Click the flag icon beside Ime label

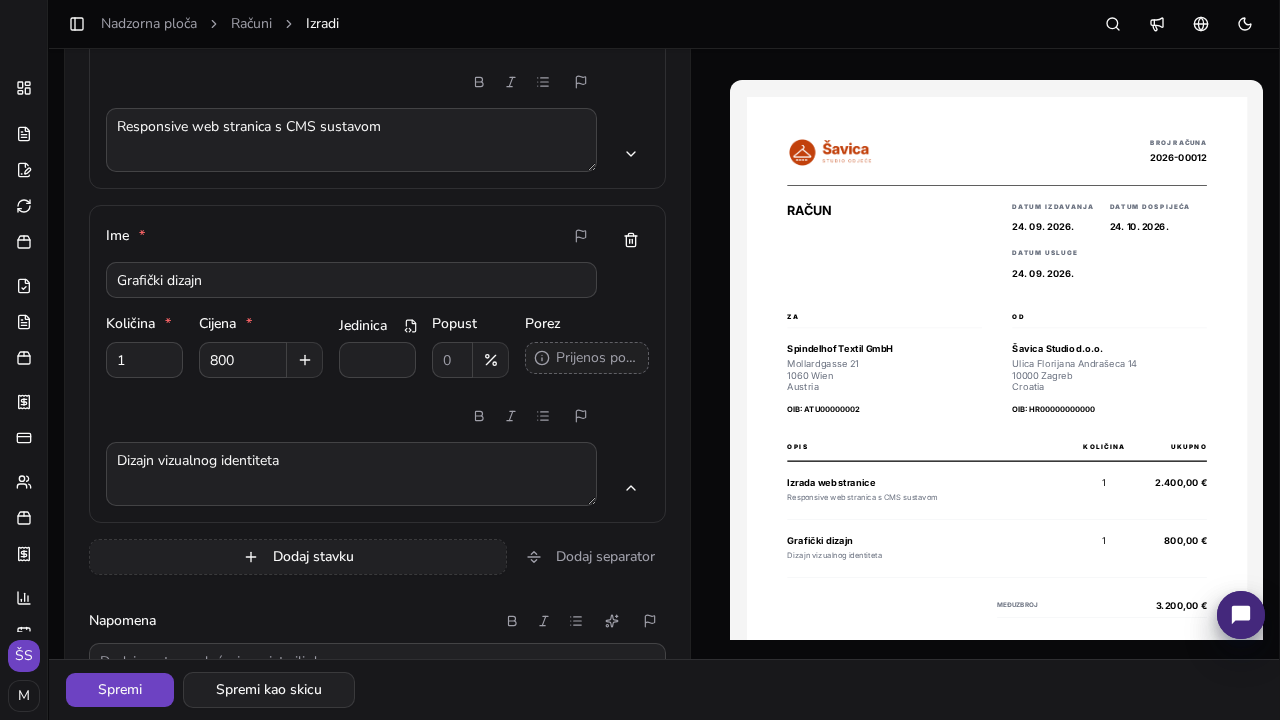[581, 236]
